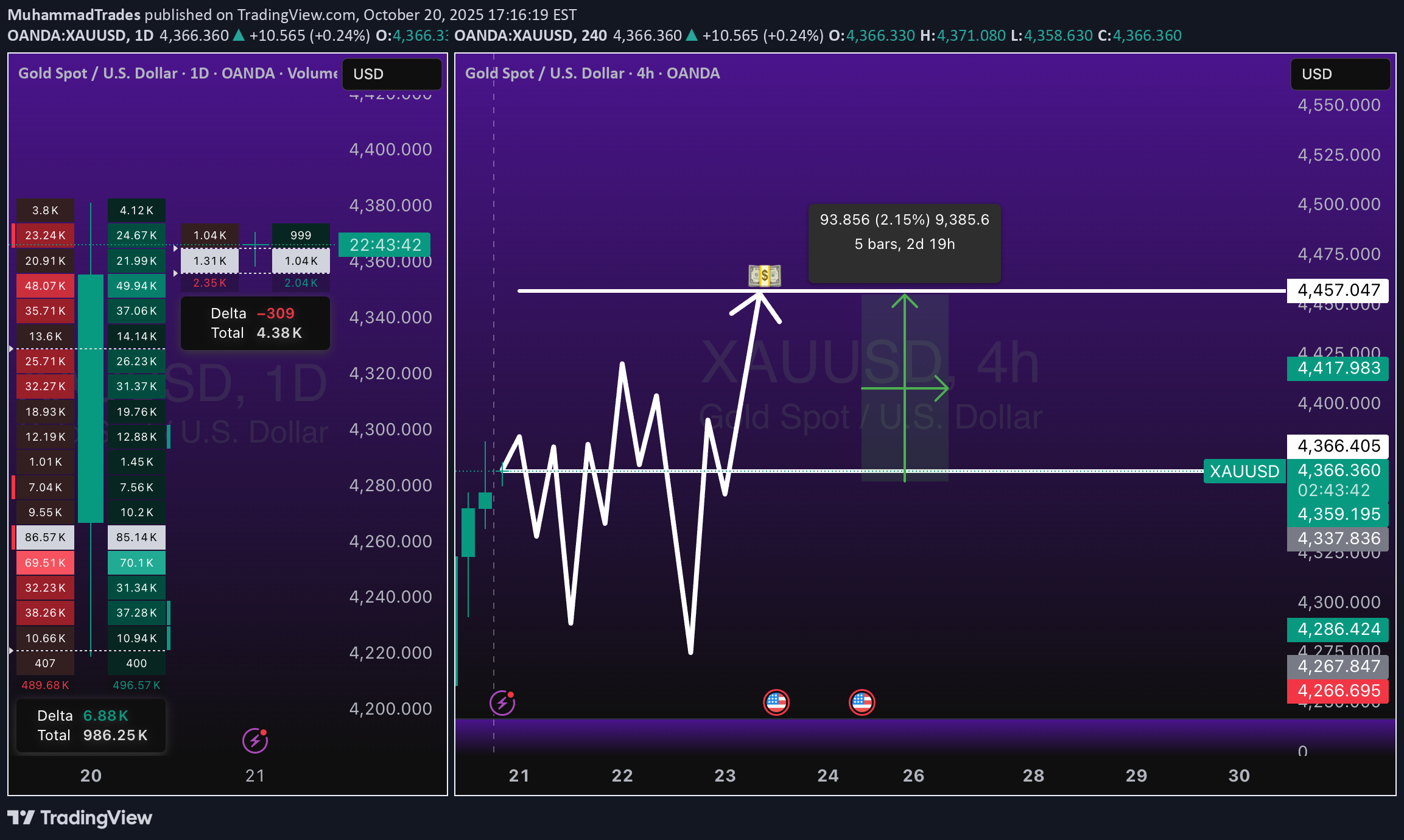
Task: Open the 240 interval selector on the 4h chart
Action: click(594, 35)
